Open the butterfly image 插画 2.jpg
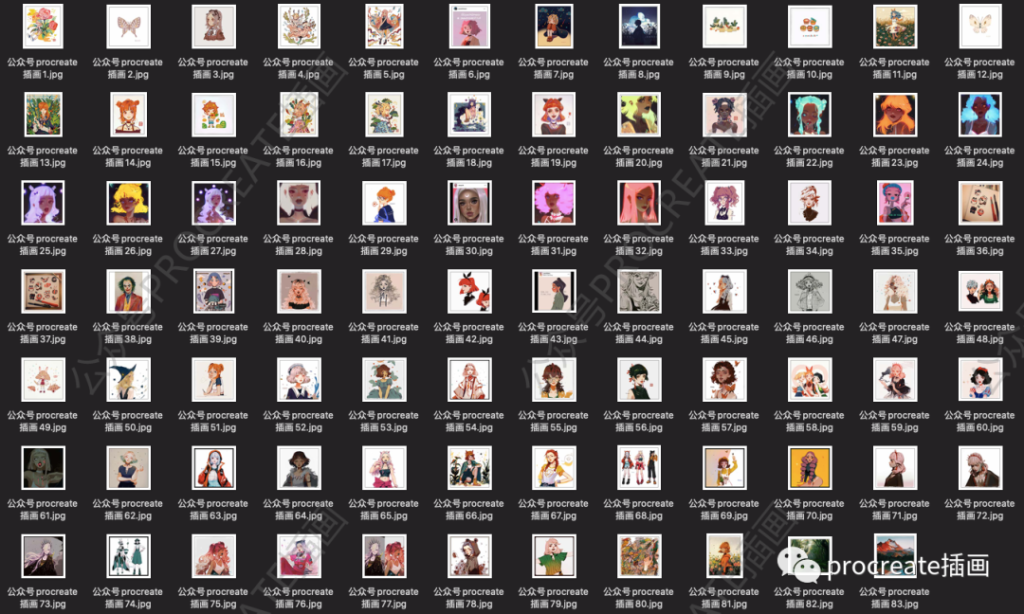The height and width of the screenshot is (614, 1024). tap(128, 27)
